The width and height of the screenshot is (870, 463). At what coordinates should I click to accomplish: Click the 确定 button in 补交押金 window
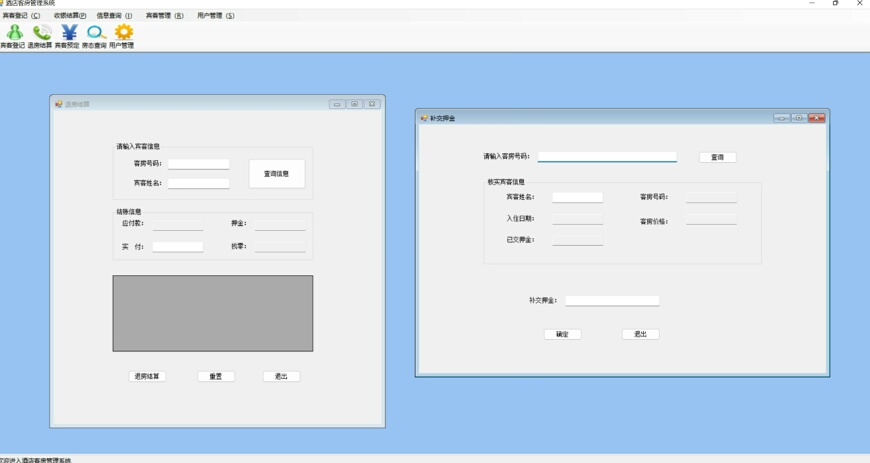tap(563, 334)
